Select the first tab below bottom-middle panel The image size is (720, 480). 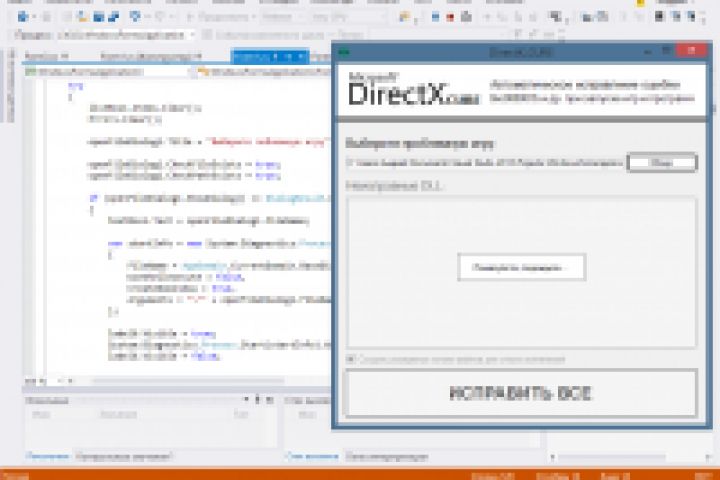[x=312, y=456]
